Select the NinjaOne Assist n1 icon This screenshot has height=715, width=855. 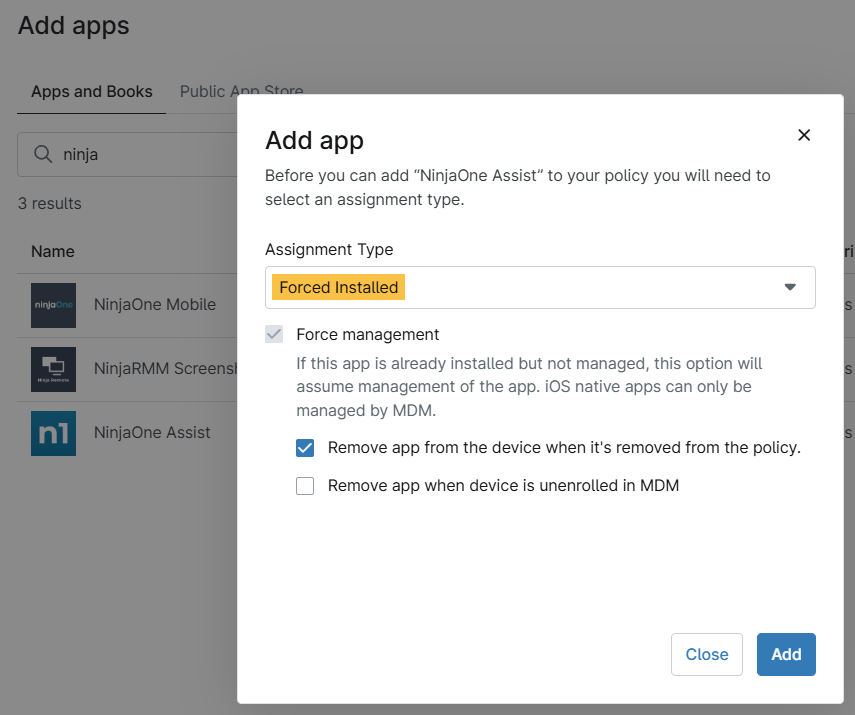(x=53, y=433)
